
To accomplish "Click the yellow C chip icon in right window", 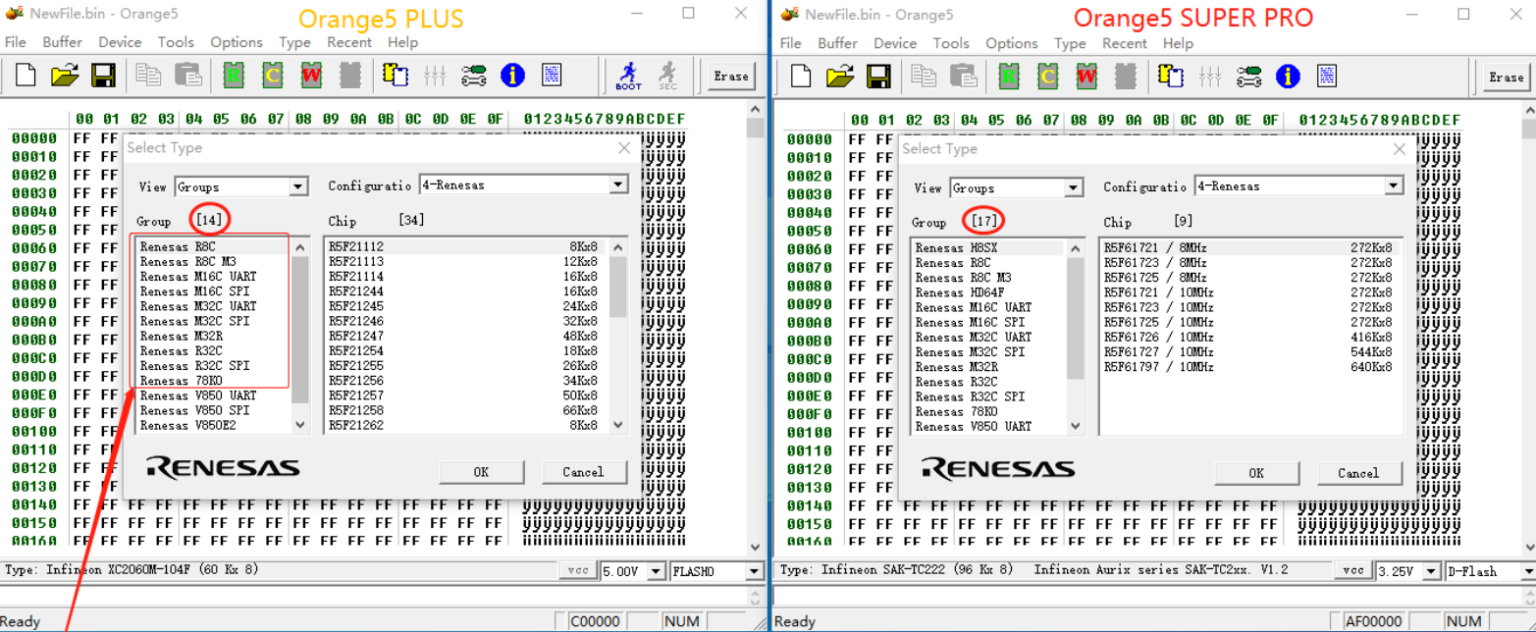I will coord(1047,76).
